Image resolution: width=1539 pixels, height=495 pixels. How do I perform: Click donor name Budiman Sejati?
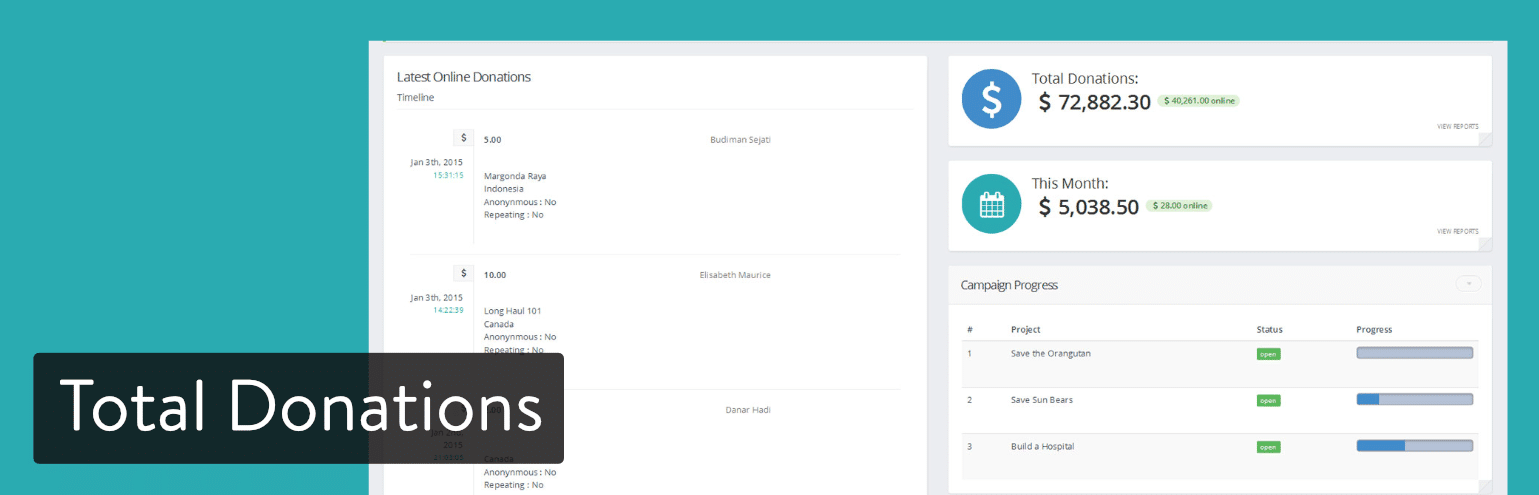(740, 140)
